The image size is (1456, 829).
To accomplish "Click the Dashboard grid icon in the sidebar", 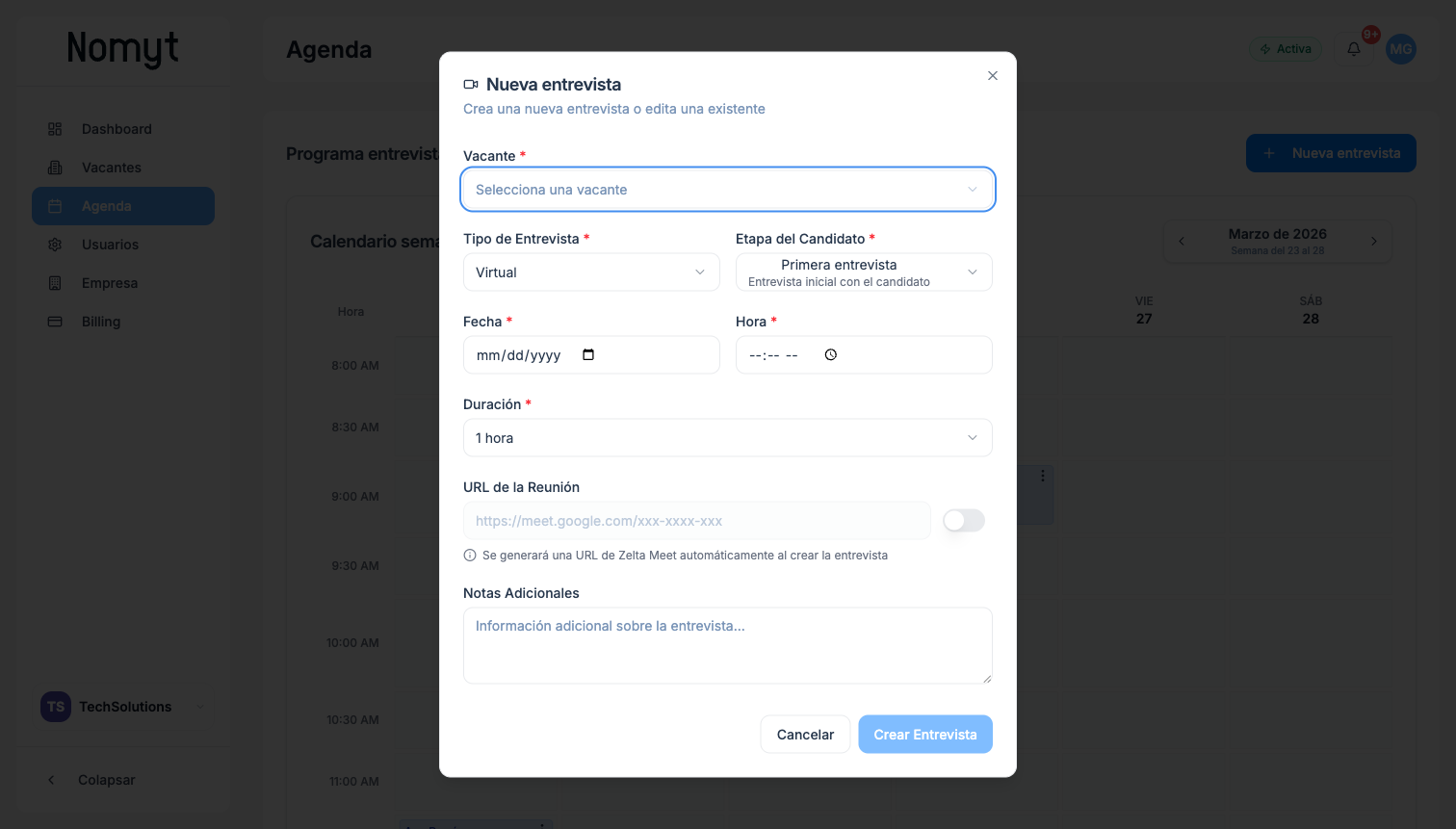I will 56,128.
